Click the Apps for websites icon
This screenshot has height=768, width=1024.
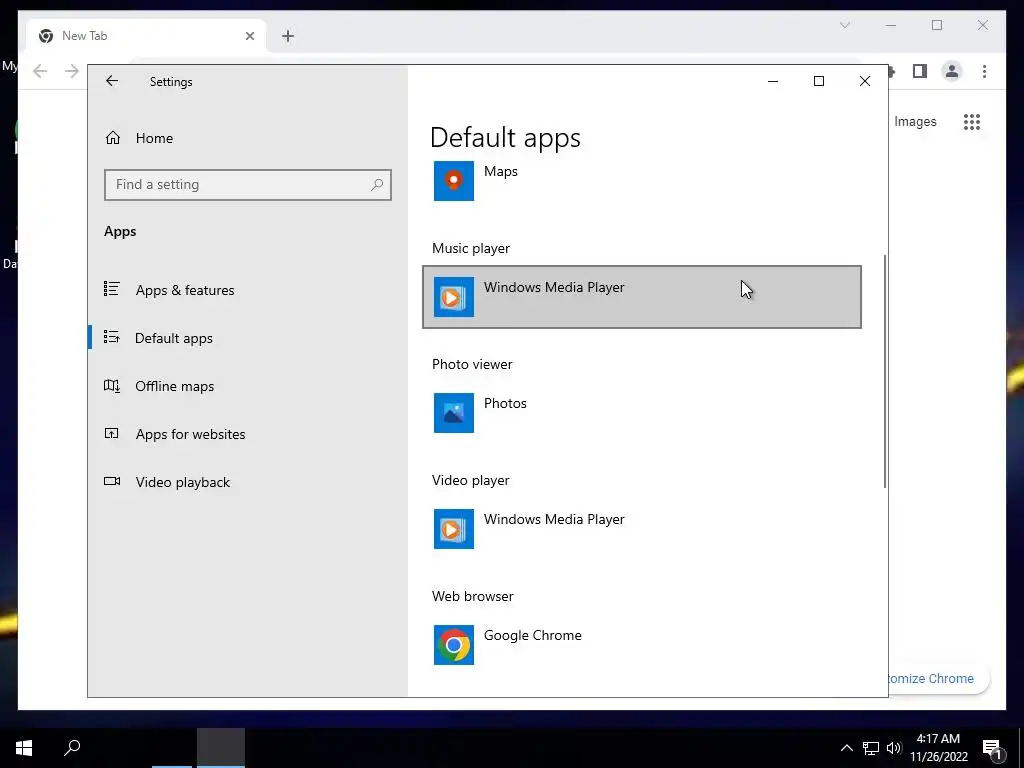112,433
